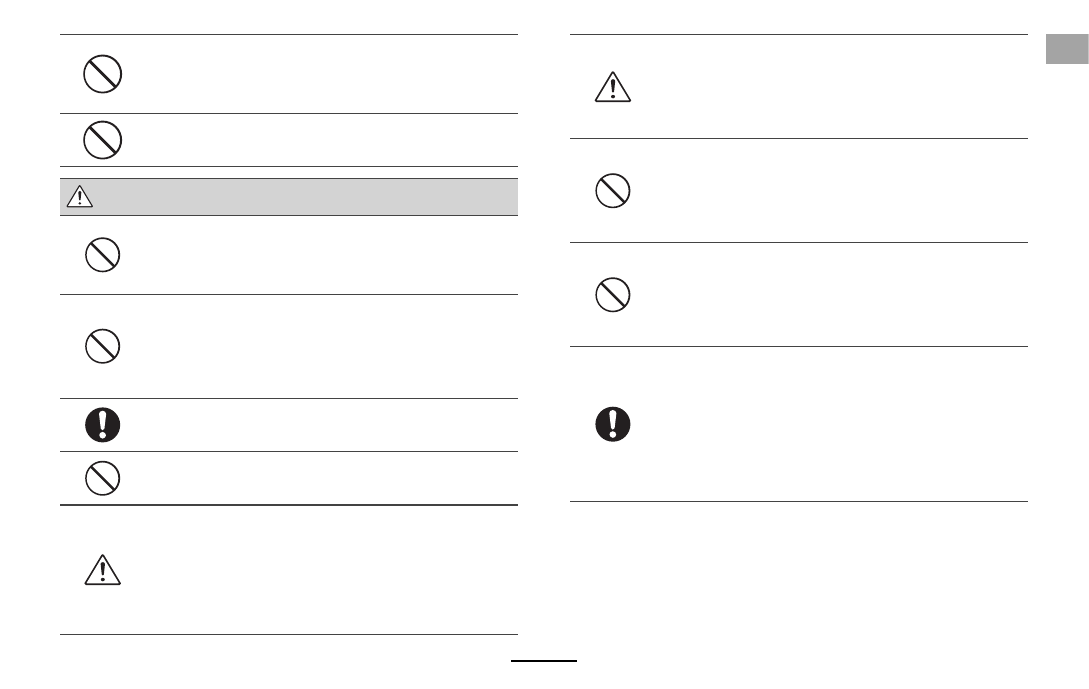
Task: Click the short black line at page bottom
Action: (x=544, y=661)
